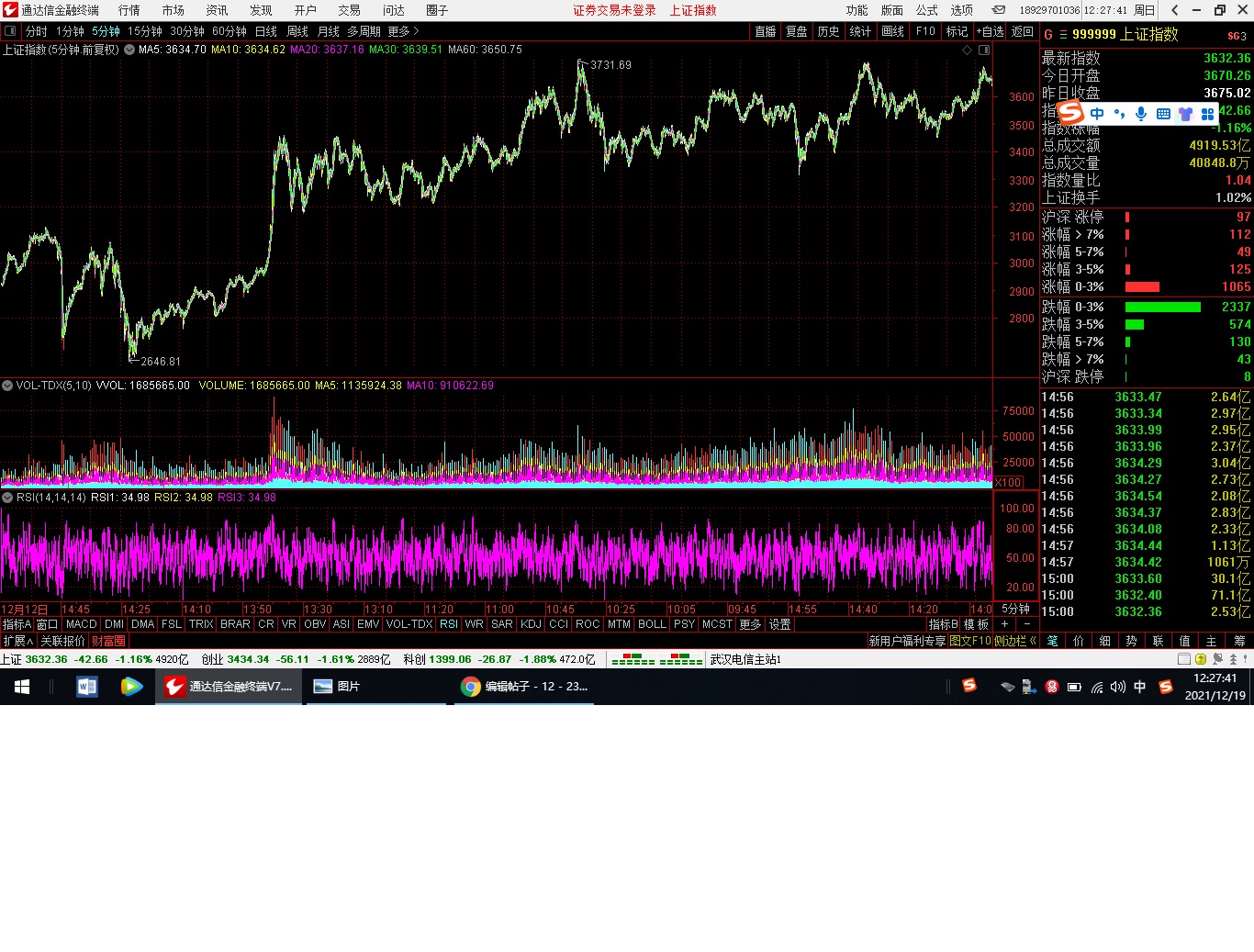1254x952 pixels.
Task: Switch the chart to 60分钟 period
Action: (x=230, y=31)
